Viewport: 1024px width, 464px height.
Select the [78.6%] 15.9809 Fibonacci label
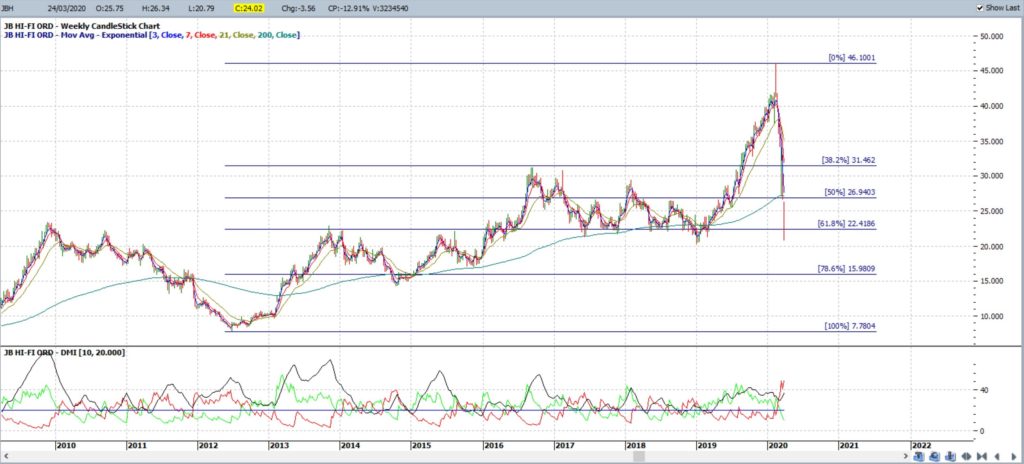[847, 269]
